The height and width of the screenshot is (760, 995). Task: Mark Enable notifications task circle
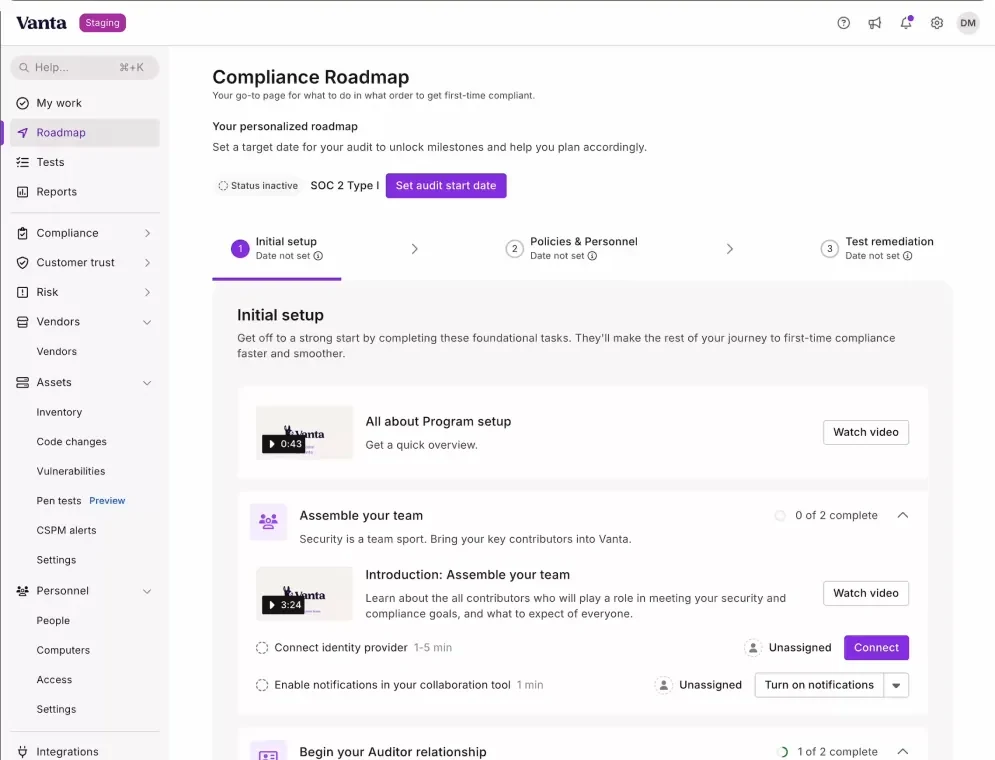pos(261,685)
